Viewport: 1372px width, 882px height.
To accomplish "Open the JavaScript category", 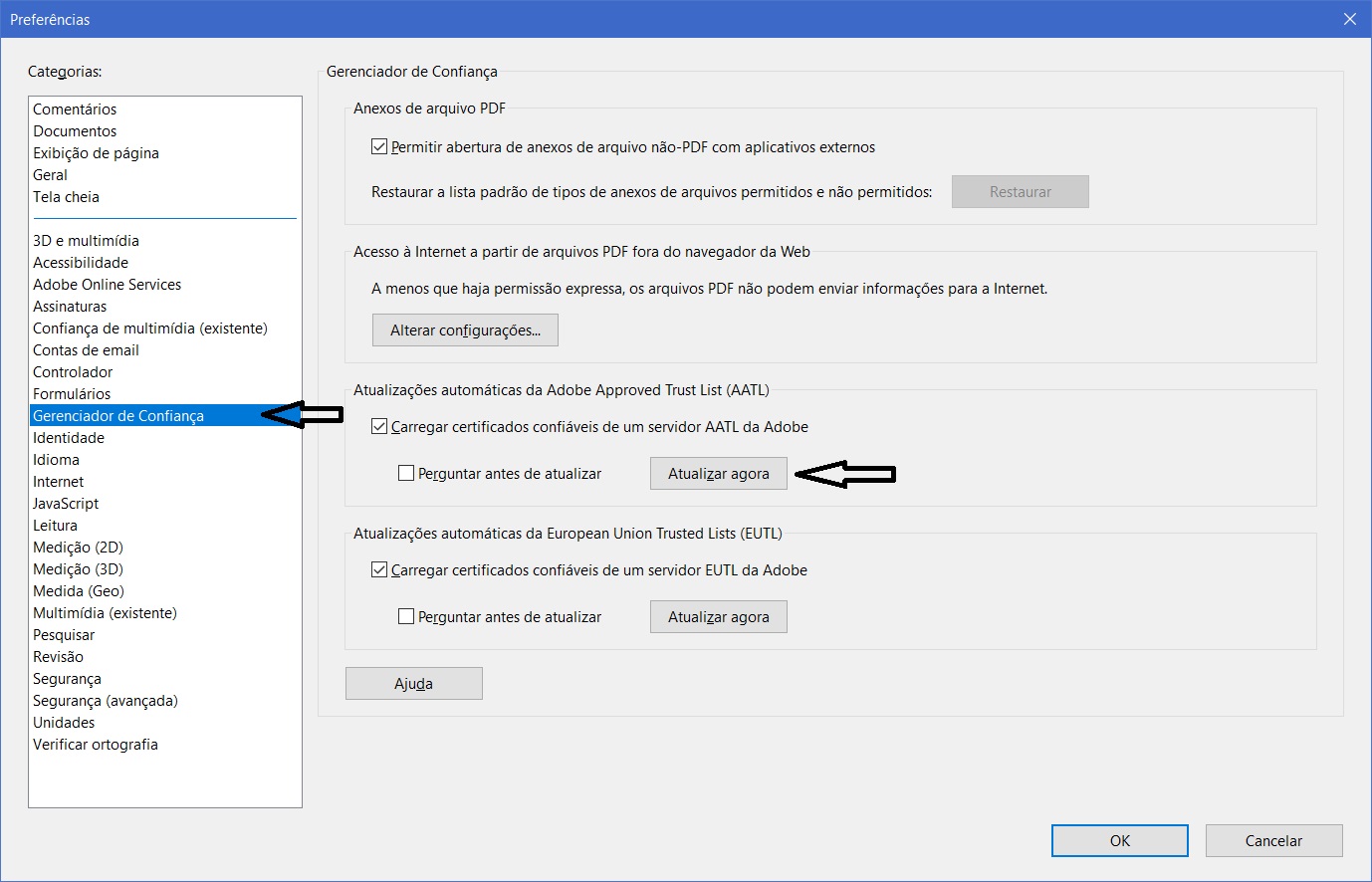I will coord(66,504).
